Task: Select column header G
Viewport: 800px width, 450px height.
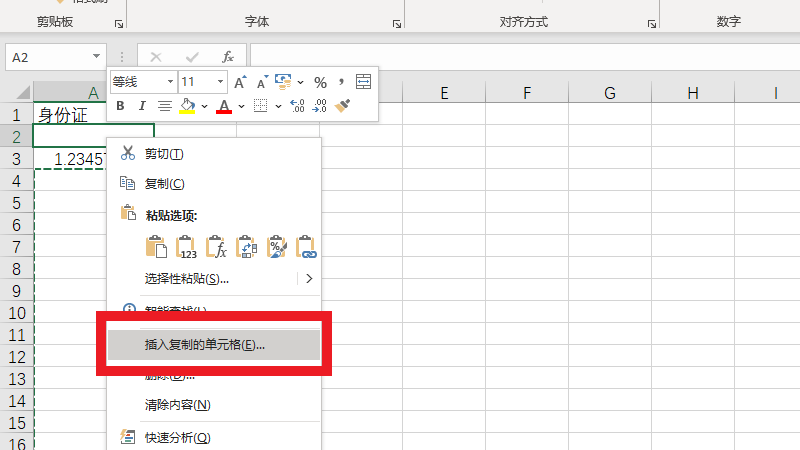Action: pyautogui.click(x=609, y=93)
